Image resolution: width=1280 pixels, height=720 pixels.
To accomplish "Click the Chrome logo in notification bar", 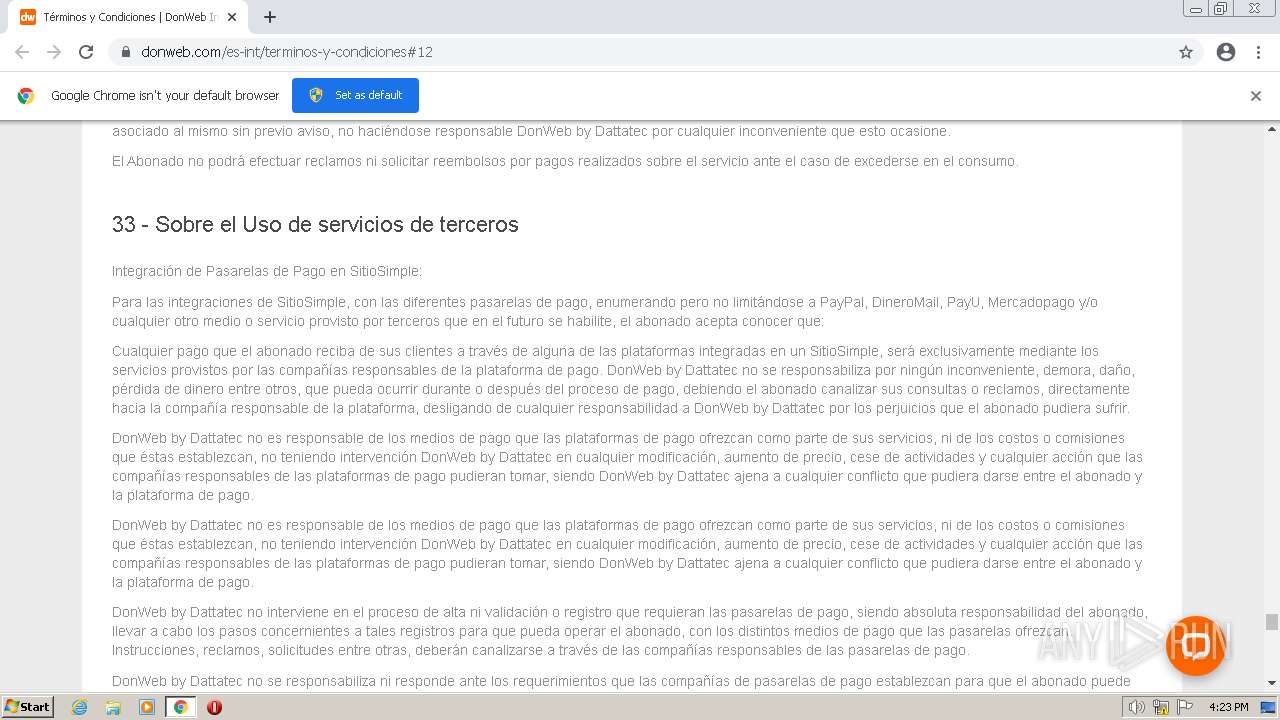I will [x=26, y=96].
